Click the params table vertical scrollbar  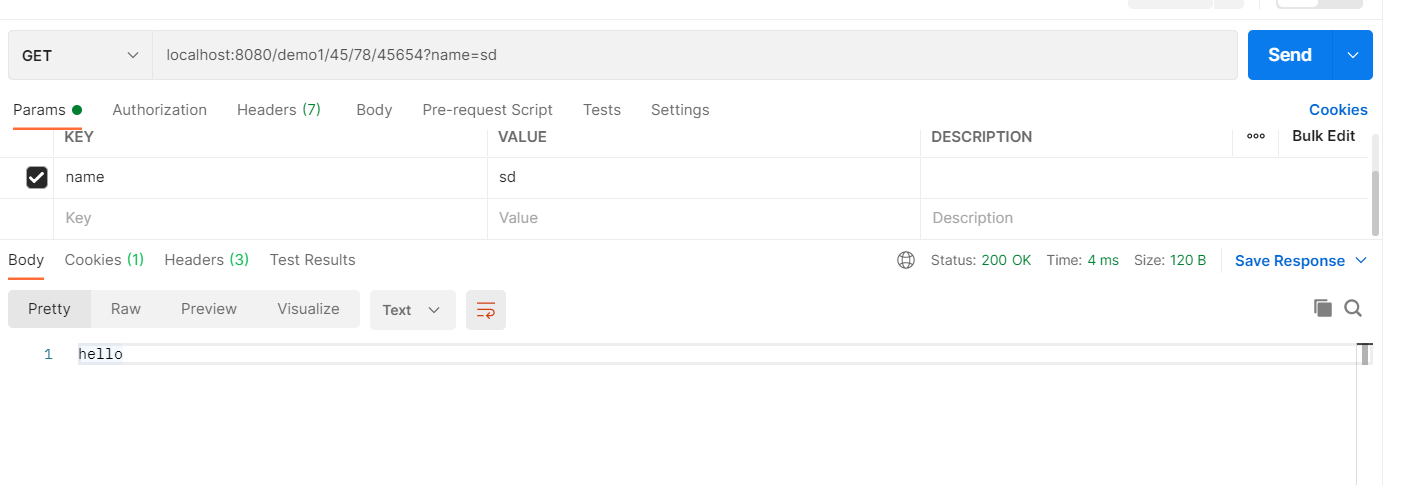click(1375, 200)
